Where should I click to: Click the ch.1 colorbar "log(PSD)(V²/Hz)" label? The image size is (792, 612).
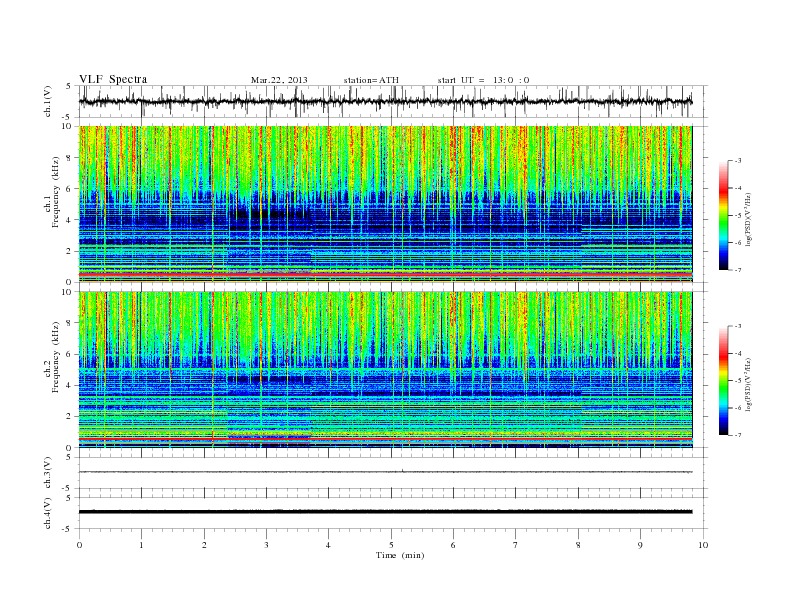(748, 219)
